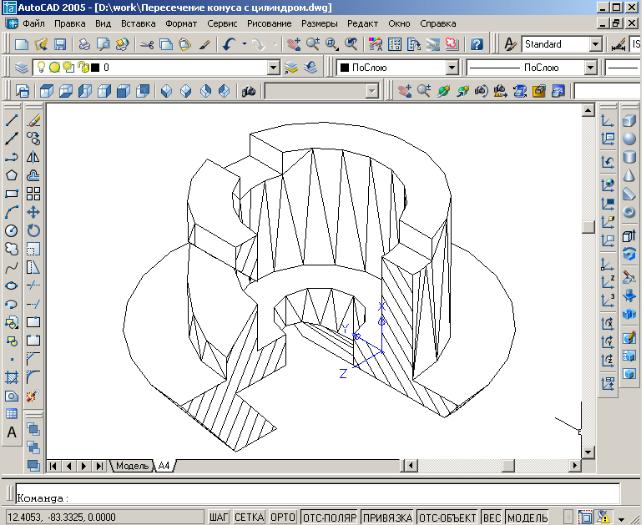
Task: Open the ПоСлою color dropdown
Action: tap(452, 68)
